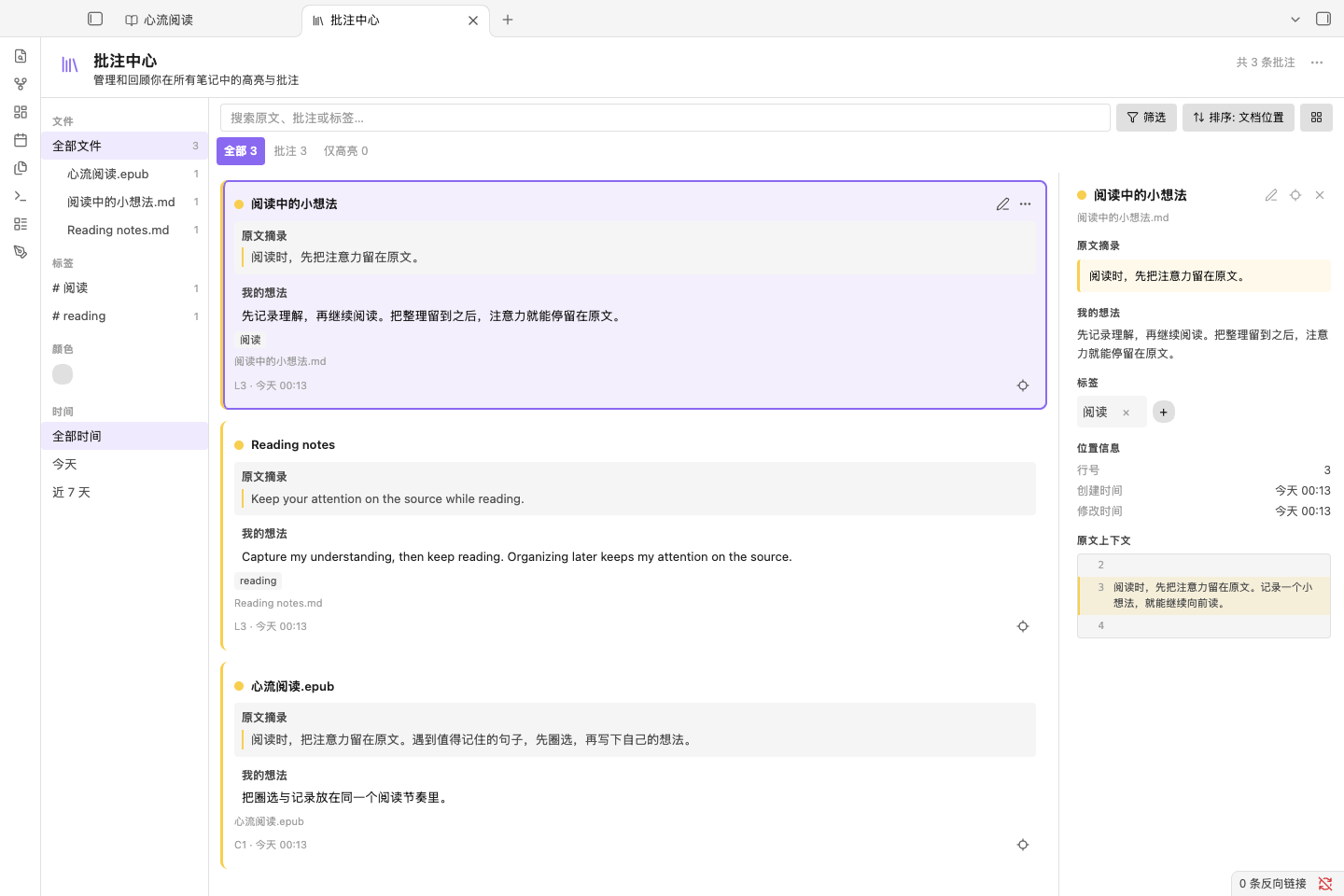Toggle the left sidebar panel
The image size is (1344, 896).
(x=95, y=19)
